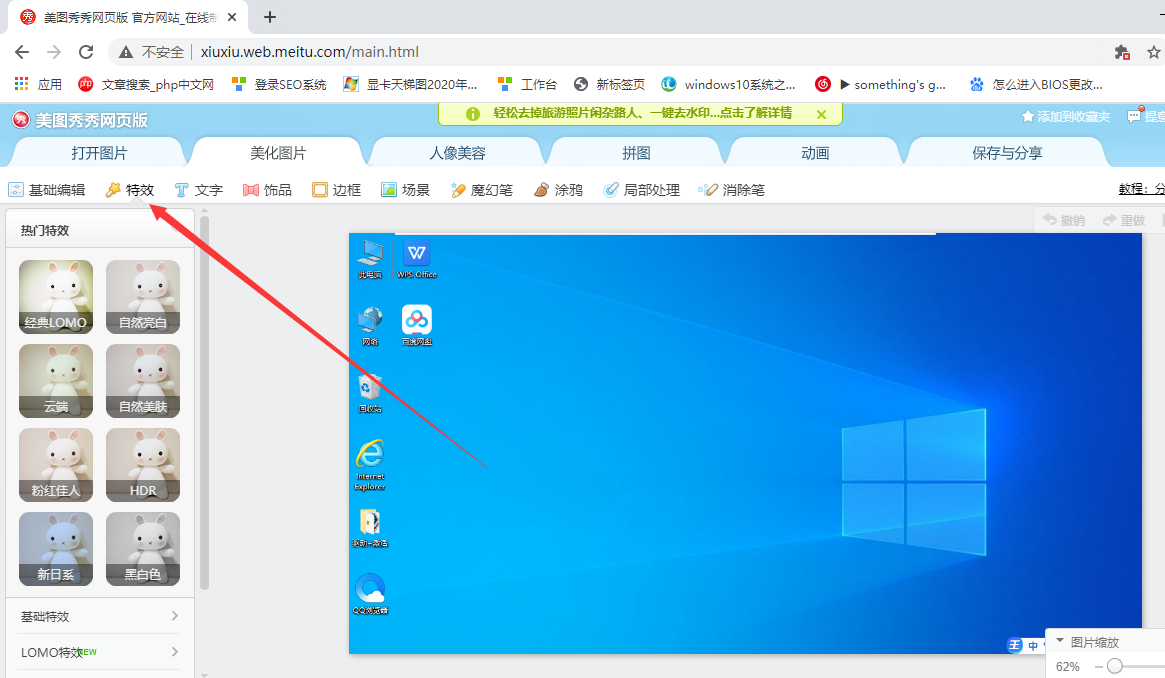Choose the 文字 text tool
This screenshot has height=678, width=1165.
[198, 190]
